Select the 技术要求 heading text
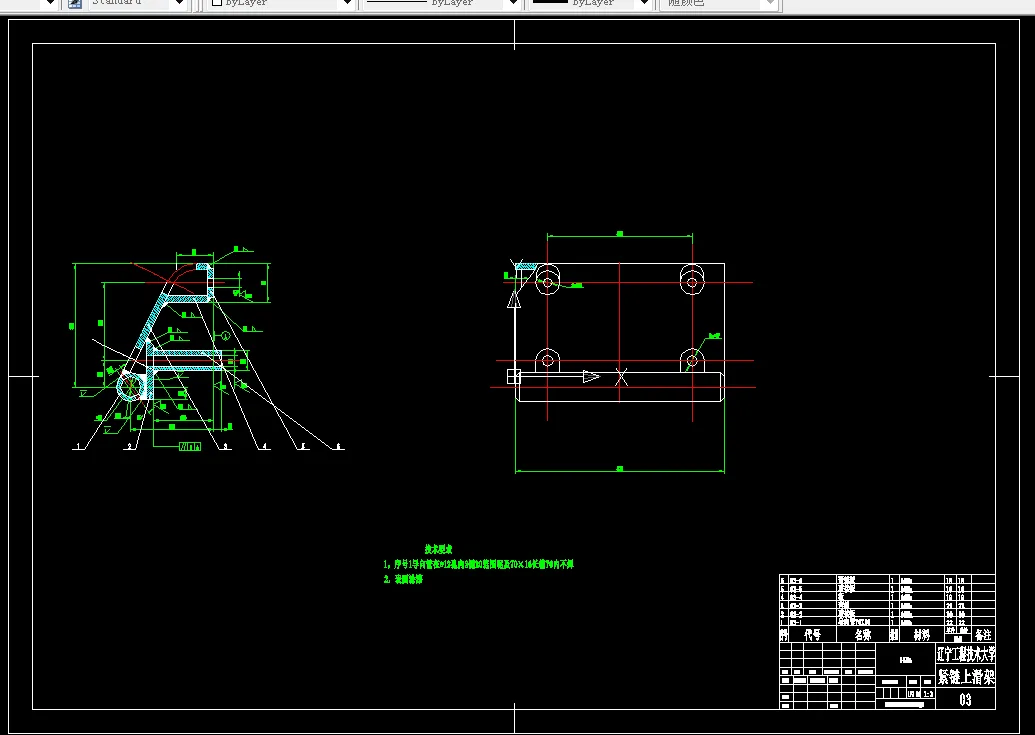This screenshot has height=735, width=1035. click(x=438, y=549)
